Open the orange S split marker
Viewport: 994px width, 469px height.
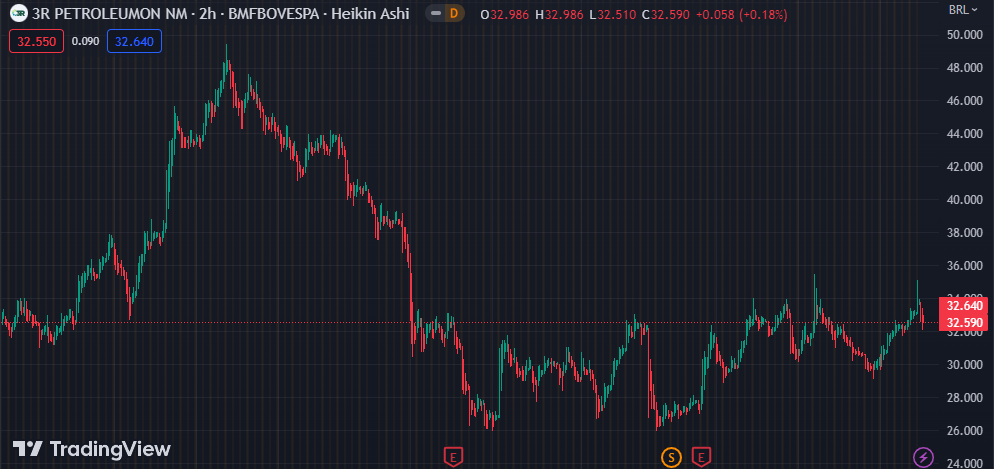[x=671, y=456]
